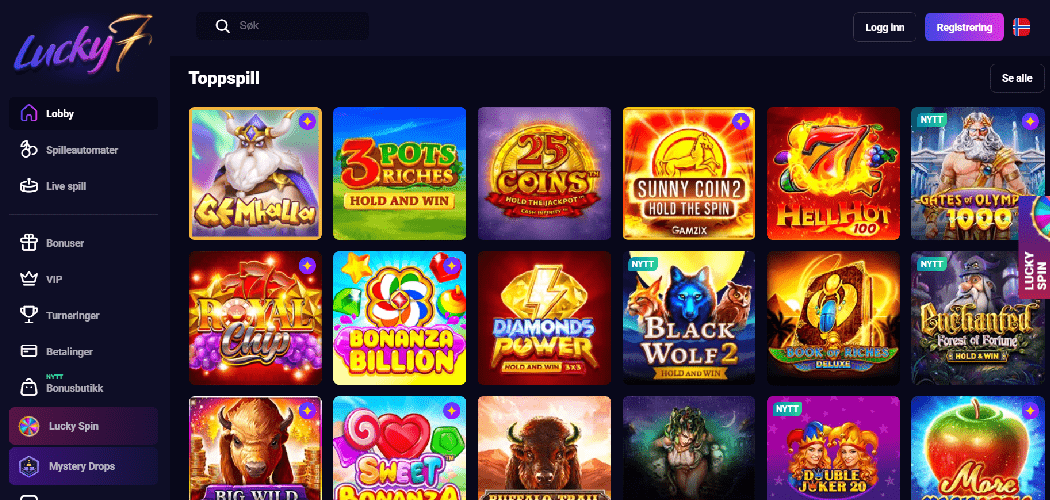The image size is (1050, 500).
Task: Click the Lucky Spin sidebar item
Action: click(84, 426)
